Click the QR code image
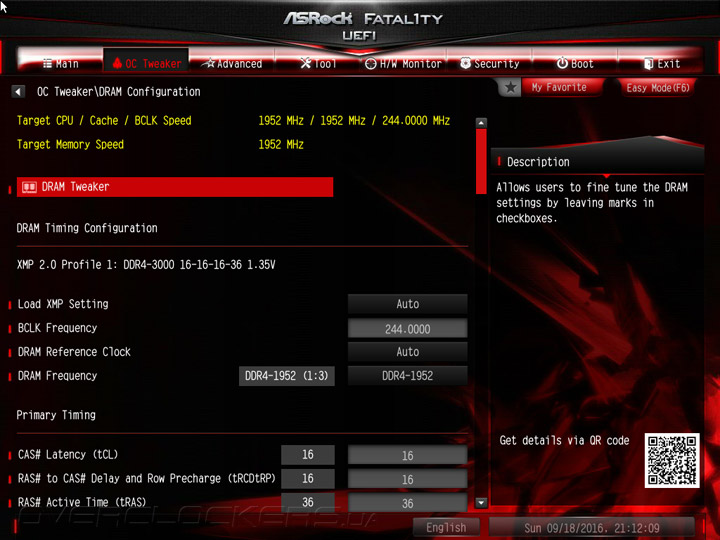 [672, 460]
